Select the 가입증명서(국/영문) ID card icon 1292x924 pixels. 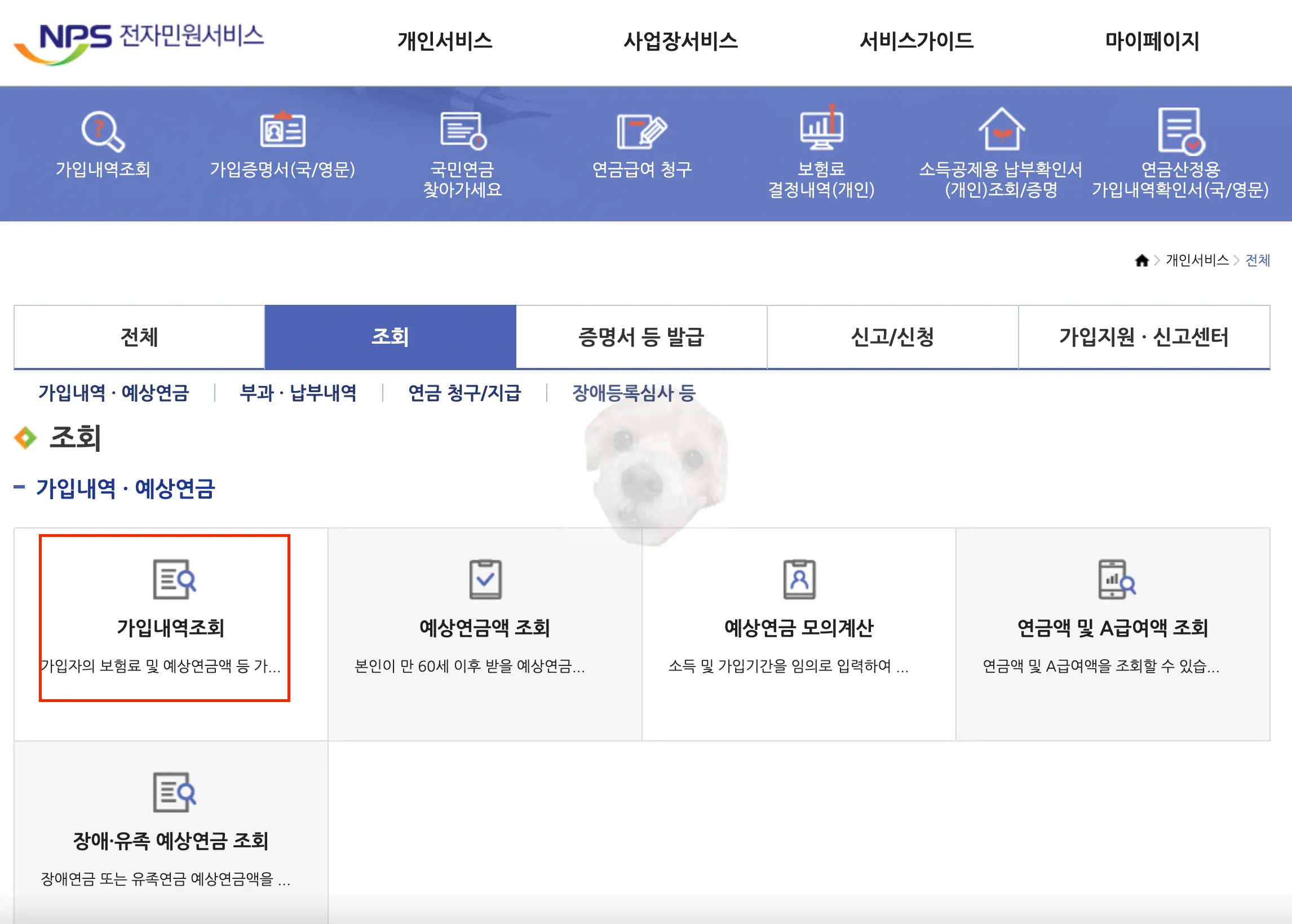(283, 132)
